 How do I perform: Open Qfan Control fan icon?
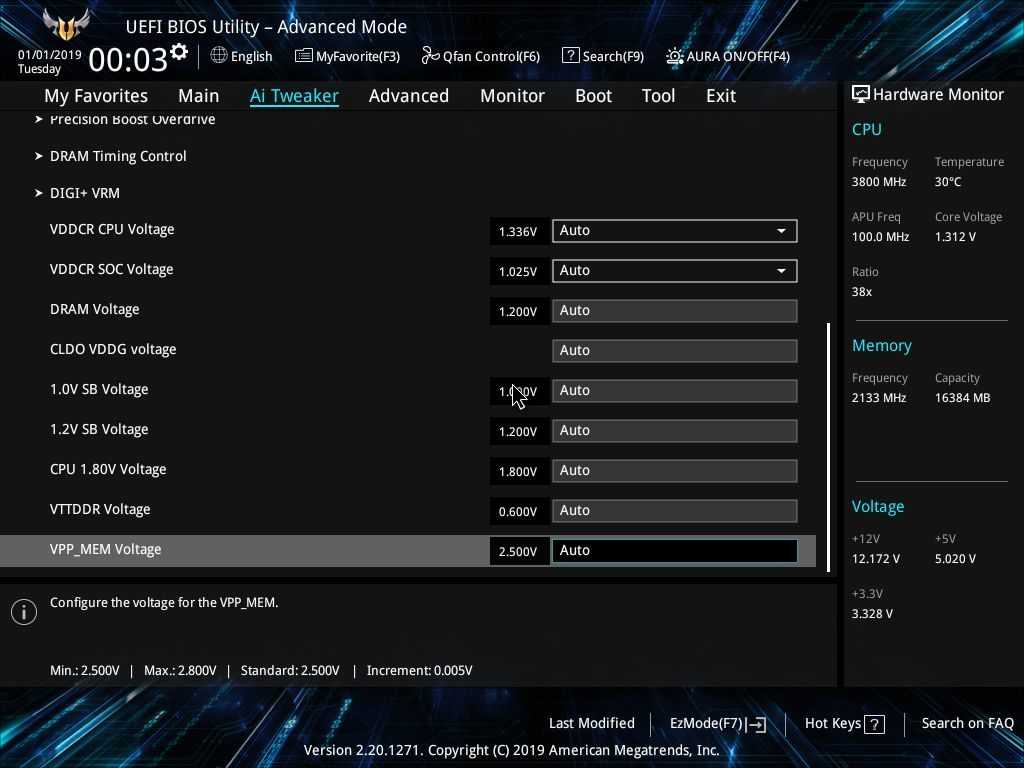430,56
